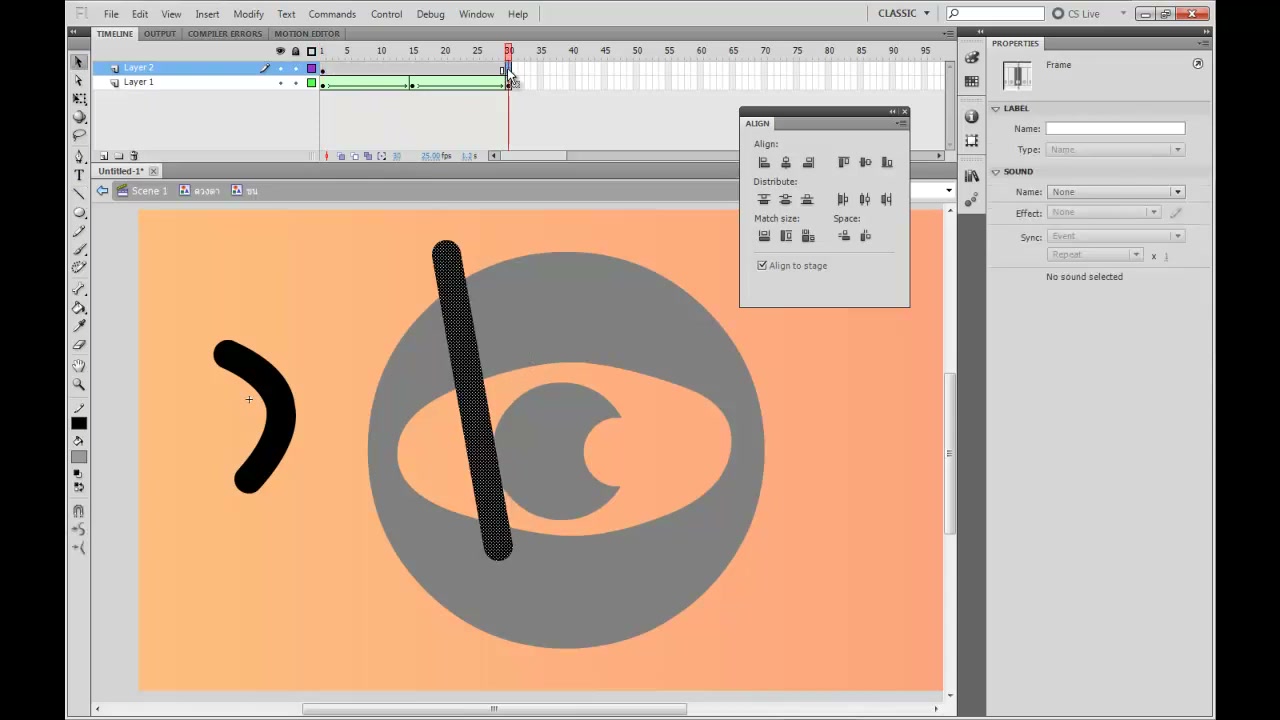Open the CLASSIC workspace dropdown
The image size is (1280, 720).
click(903, 13)
